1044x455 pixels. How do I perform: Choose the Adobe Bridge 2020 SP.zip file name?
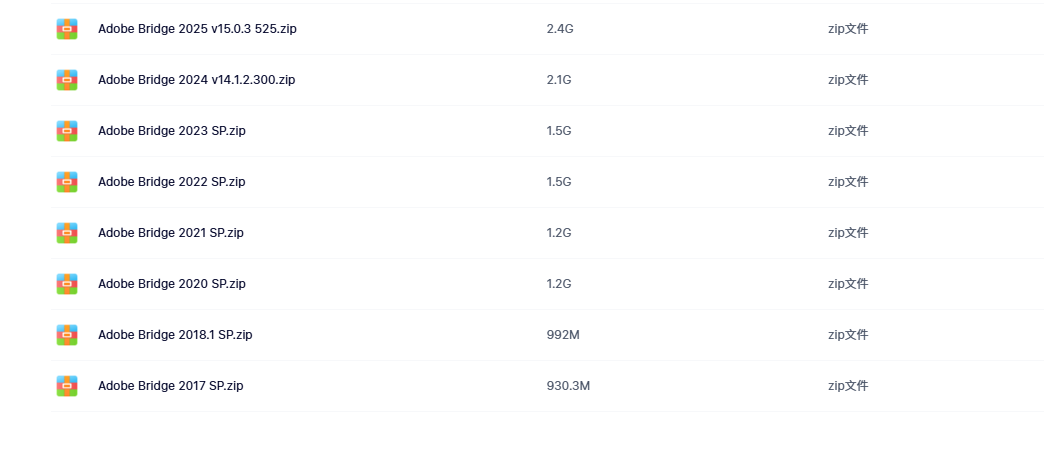tap(172, 284)
